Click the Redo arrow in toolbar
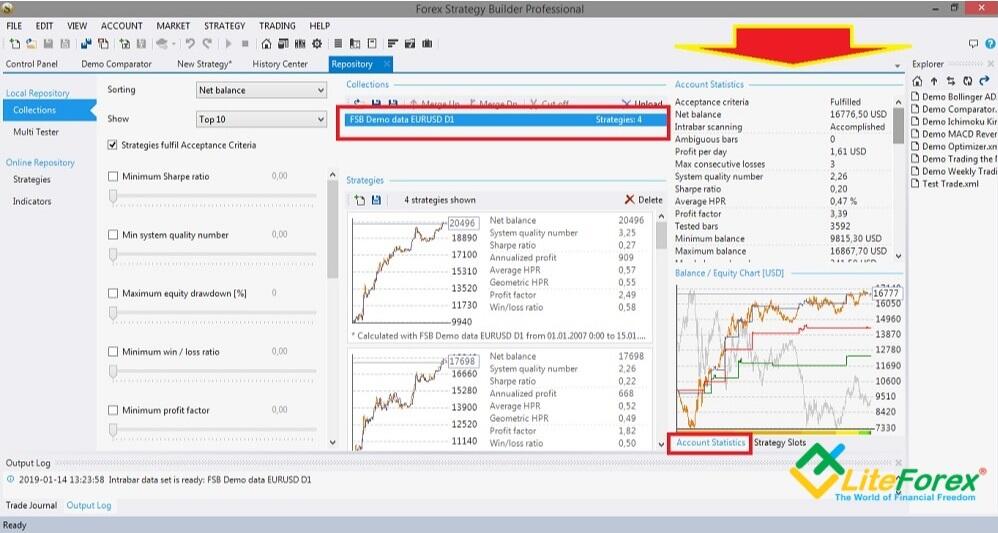Image resolution: width=998 pixels, height=533 pixels. pos(207,43)
